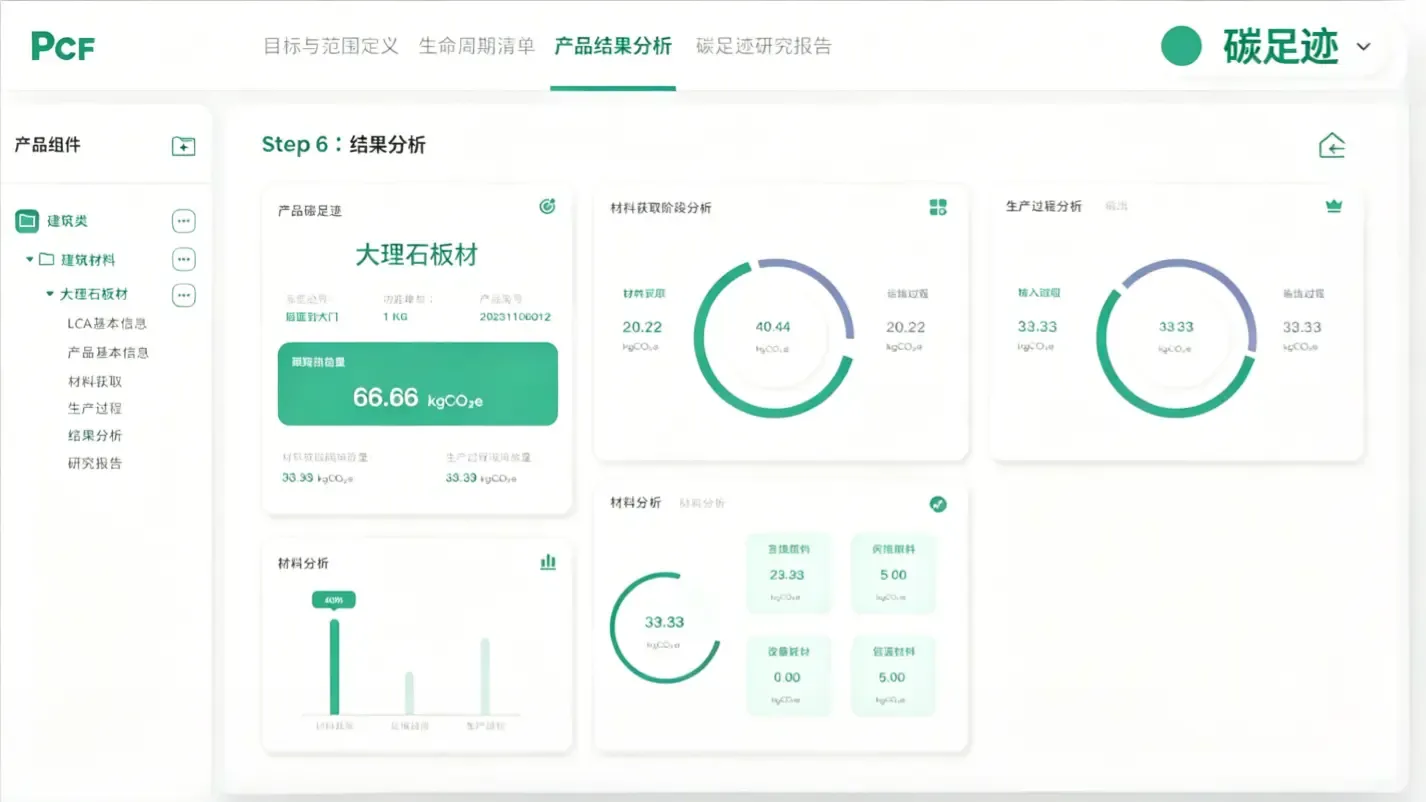
Task: Open the ··· options menu beside 大理石板材
Action: point(183,295)
